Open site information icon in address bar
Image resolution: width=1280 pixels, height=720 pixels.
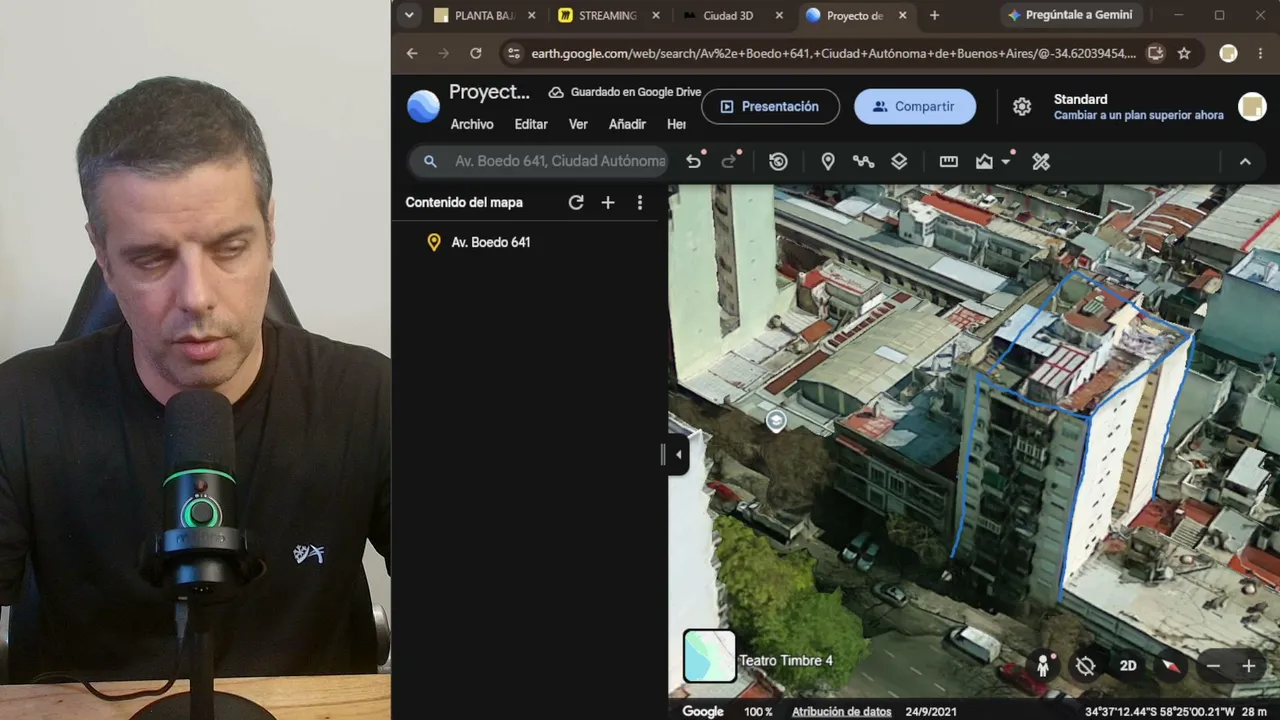click(x=513, y=53)
